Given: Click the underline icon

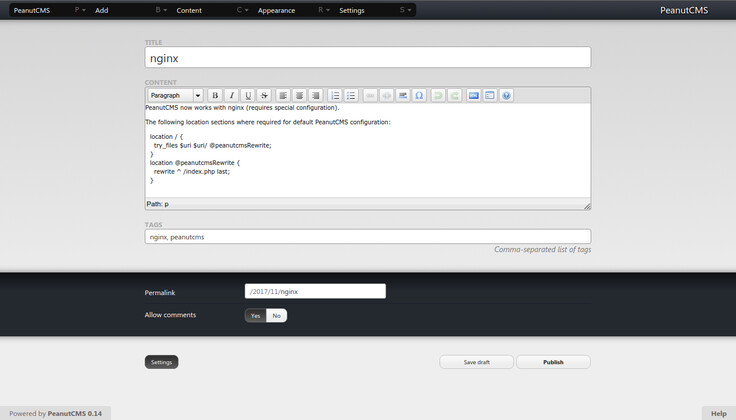Looking at the screenshot, I should click(248, 96).
